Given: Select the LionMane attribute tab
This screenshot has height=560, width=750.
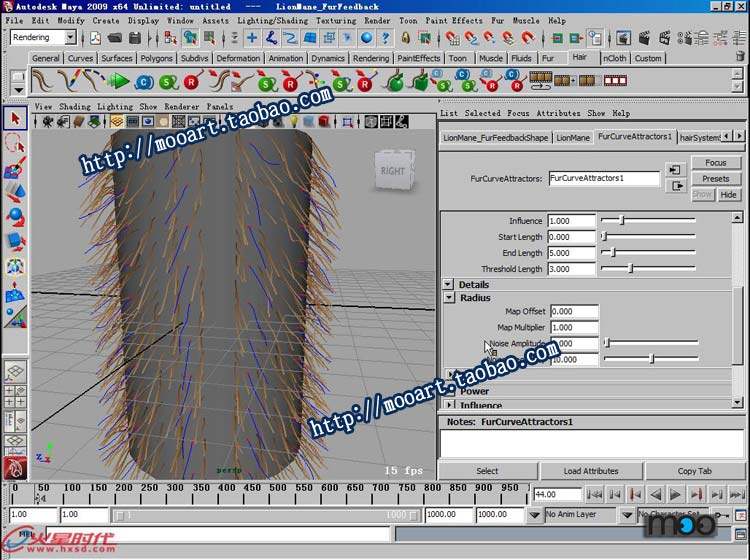Looking at the screenshot, I should tap(573, 138).
